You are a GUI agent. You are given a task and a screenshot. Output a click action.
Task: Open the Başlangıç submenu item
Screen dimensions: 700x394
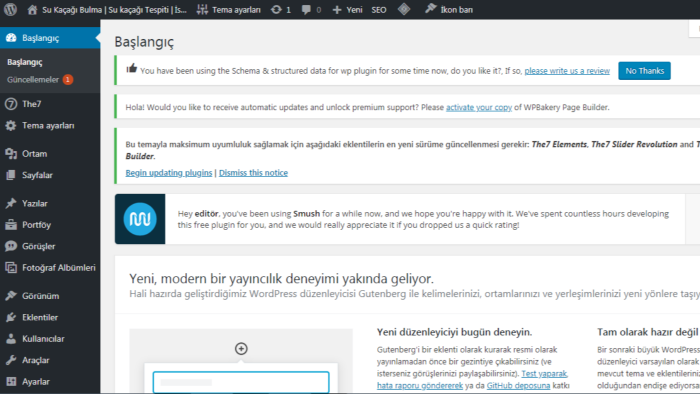[x=25, y=62]
